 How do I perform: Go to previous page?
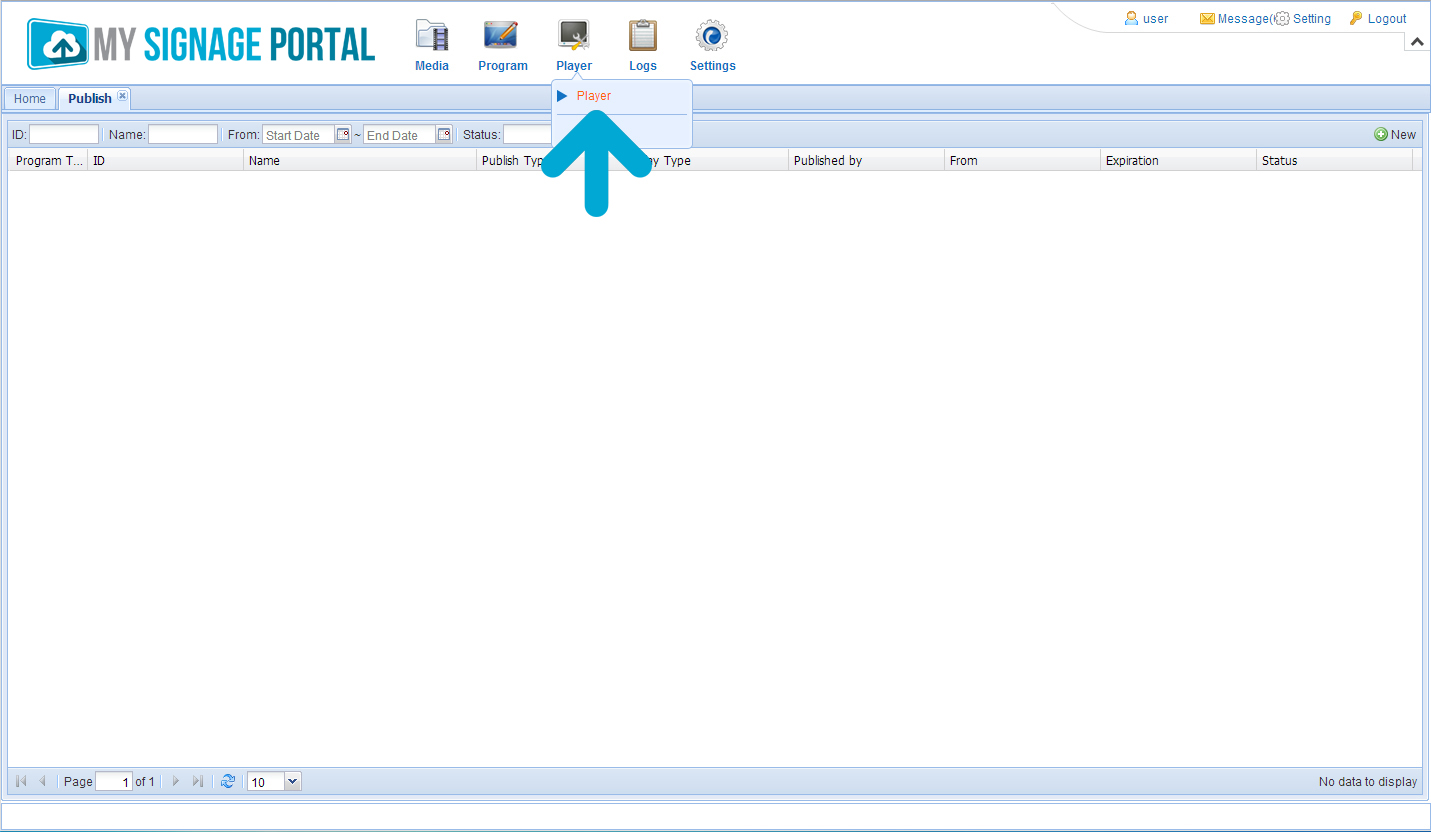[42, 782]
